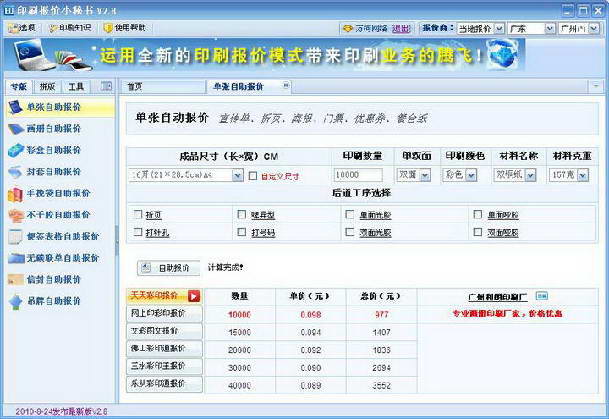Screen dimensions: 609x419
Task: Enable the 打号码 checkbox
Action: (x=242, y=232)
